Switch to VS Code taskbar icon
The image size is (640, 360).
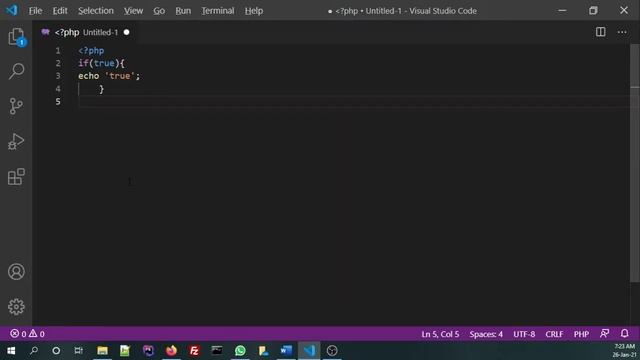(309, 351)
